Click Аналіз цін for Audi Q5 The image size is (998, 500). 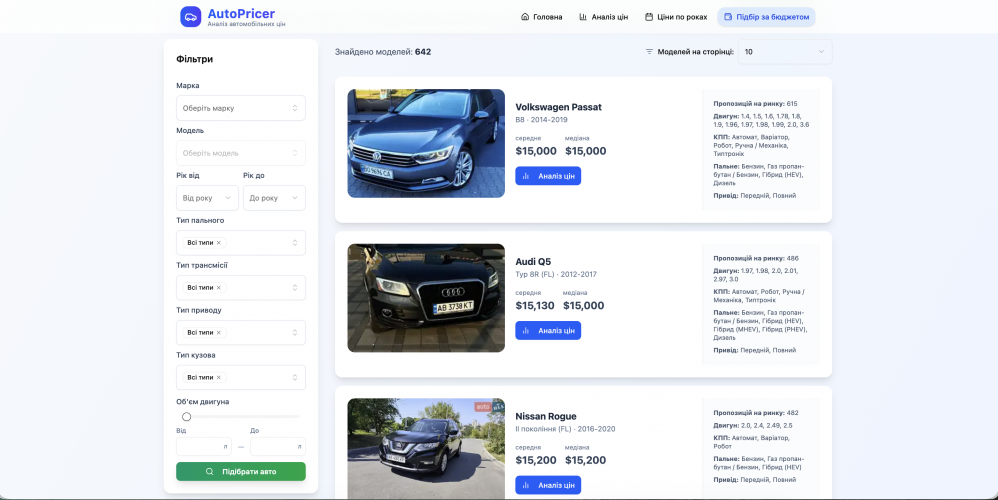pos(548,331)
